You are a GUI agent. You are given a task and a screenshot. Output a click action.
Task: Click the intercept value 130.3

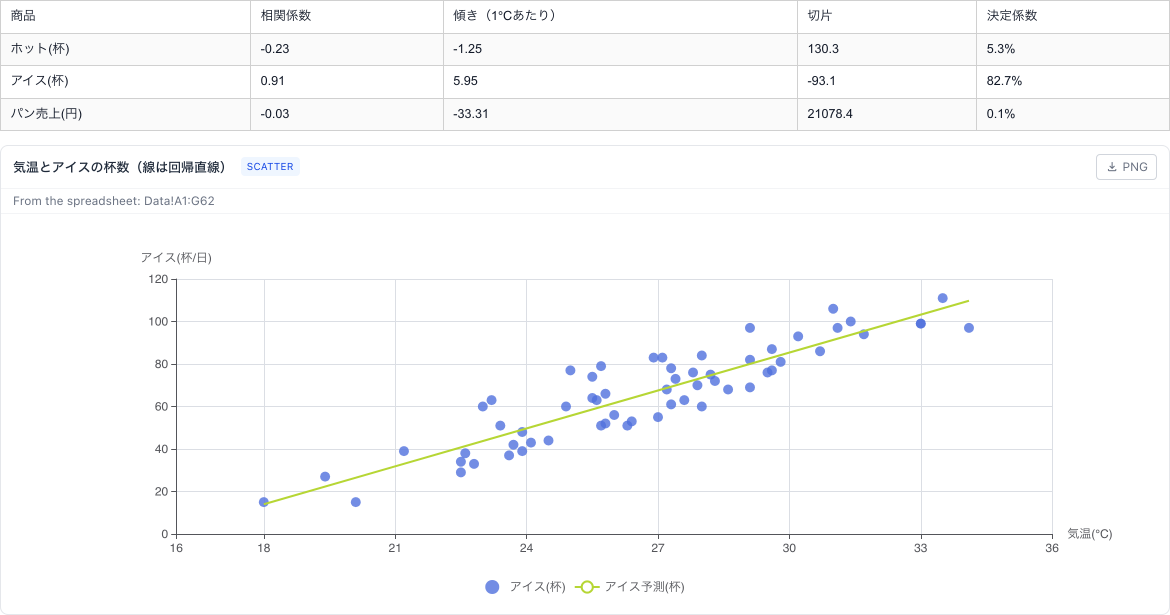point(823,49)
